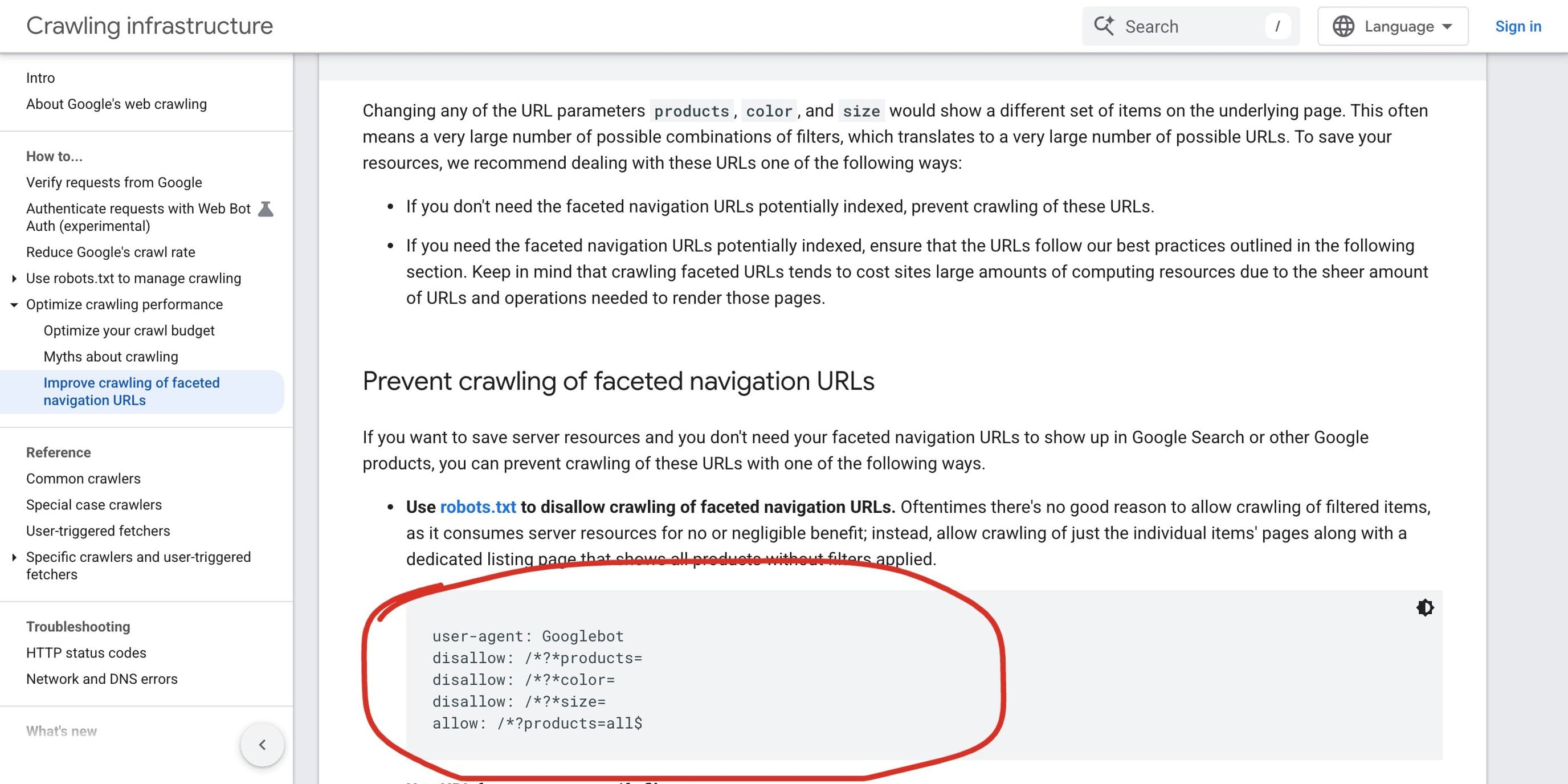
Task: Open 'Reduce Google's crawl rate'
Action: (x=111, y=252)
